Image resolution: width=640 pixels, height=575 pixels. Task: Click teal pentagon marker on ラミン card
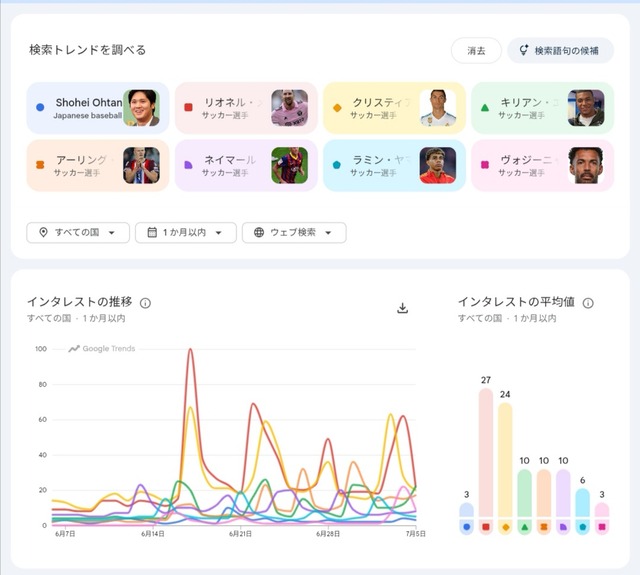point(336,165)
